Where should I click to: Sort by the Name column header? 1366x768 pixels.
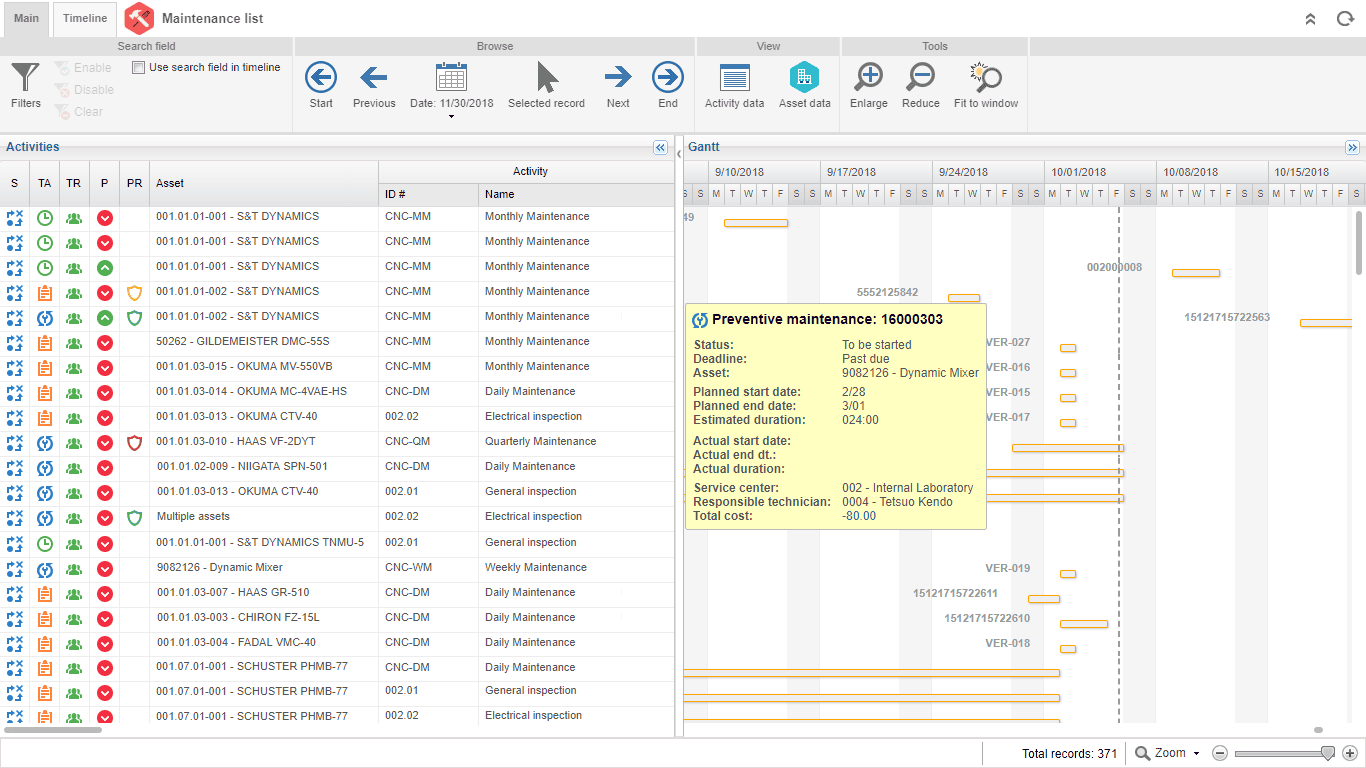point(576,194)
